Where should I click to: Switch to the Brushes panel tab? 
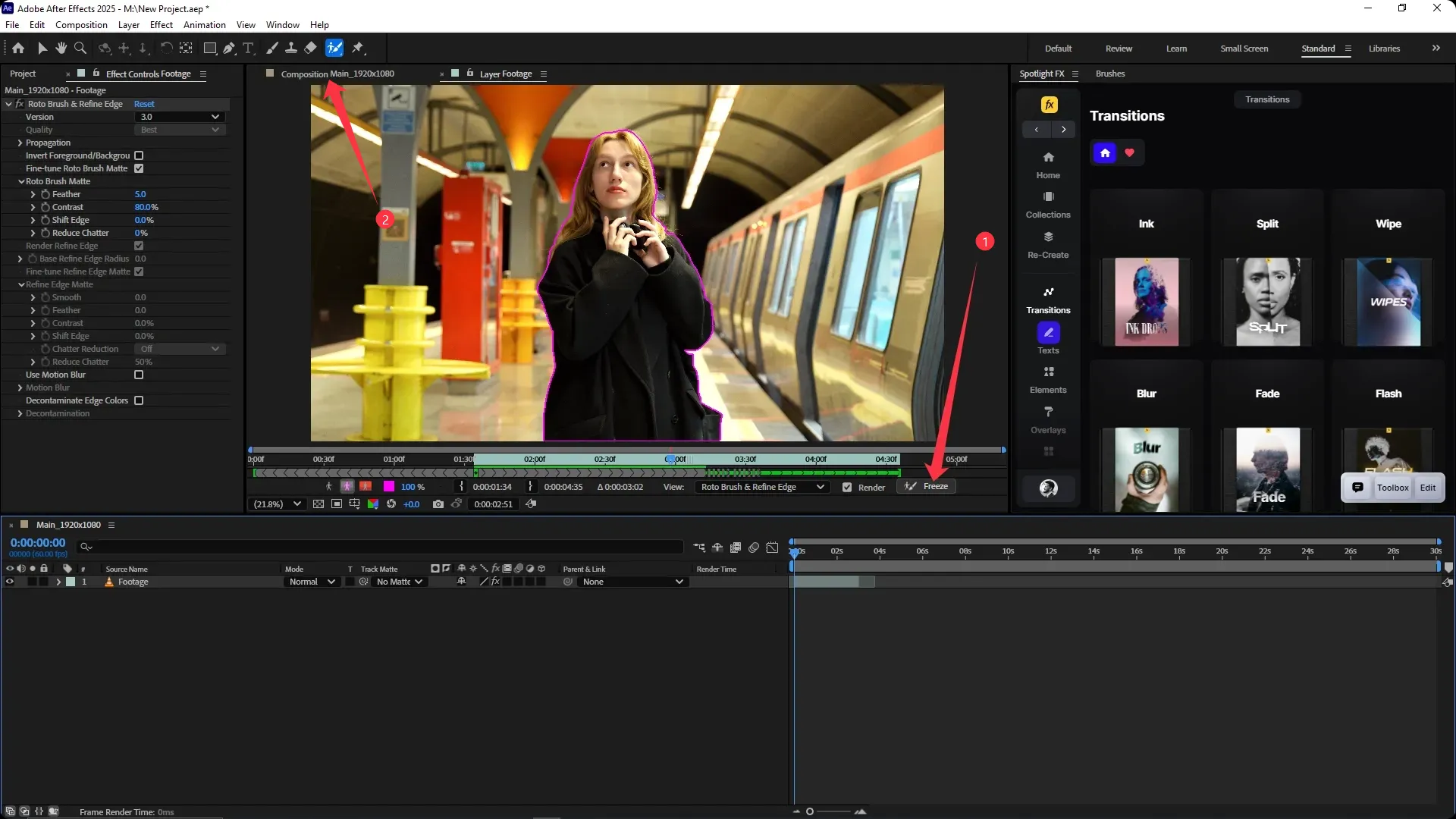(x=1110, y=74)
